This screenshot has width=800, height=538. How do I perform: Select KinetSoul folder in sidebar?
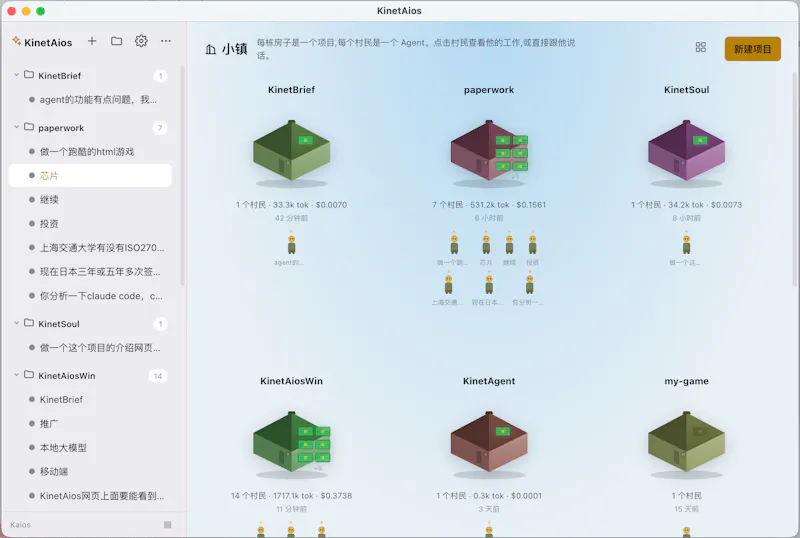coord(90,324)
